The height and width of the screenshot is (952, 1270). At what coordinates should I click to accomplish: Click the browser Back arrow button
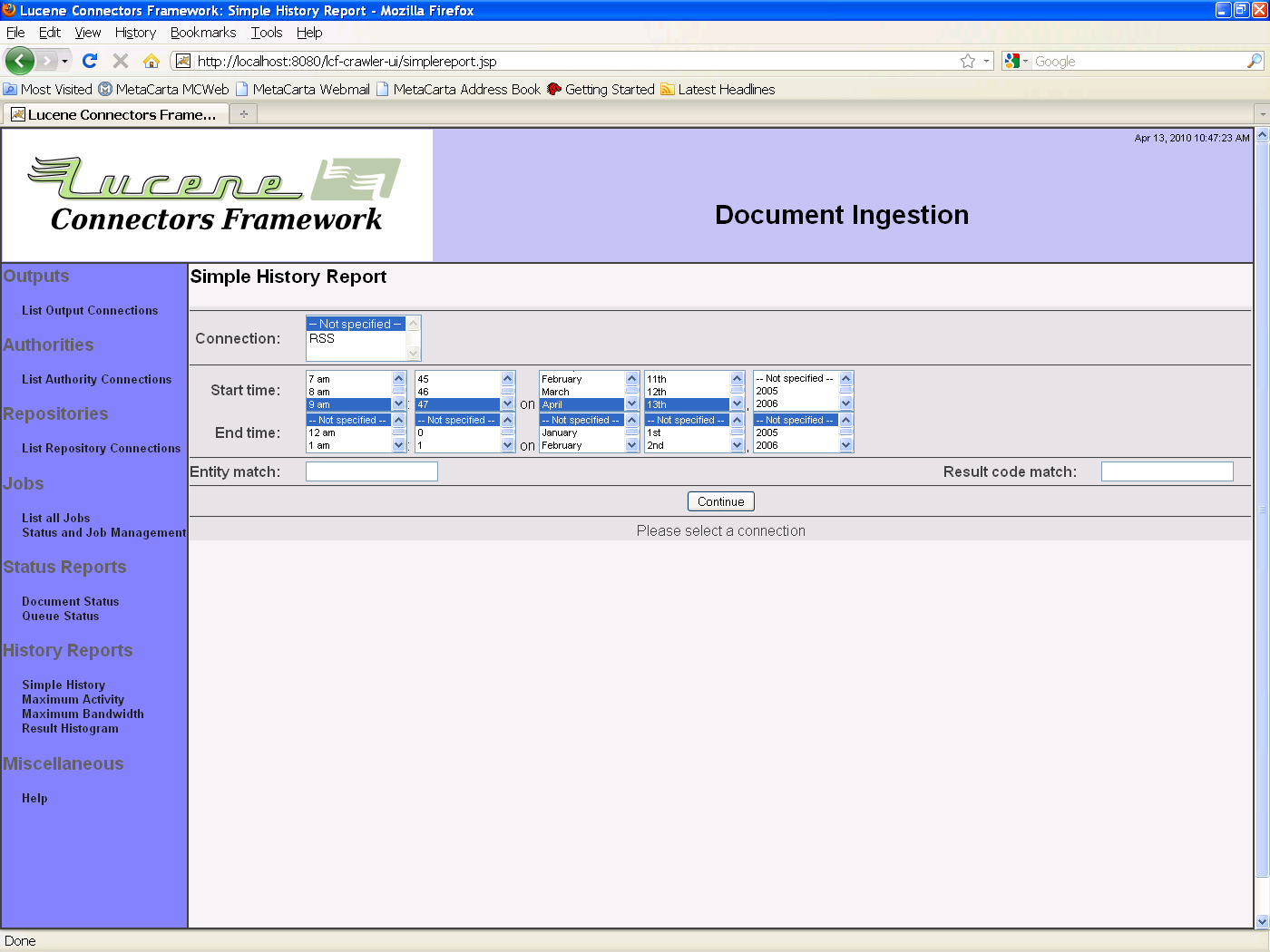coord(19,61)
